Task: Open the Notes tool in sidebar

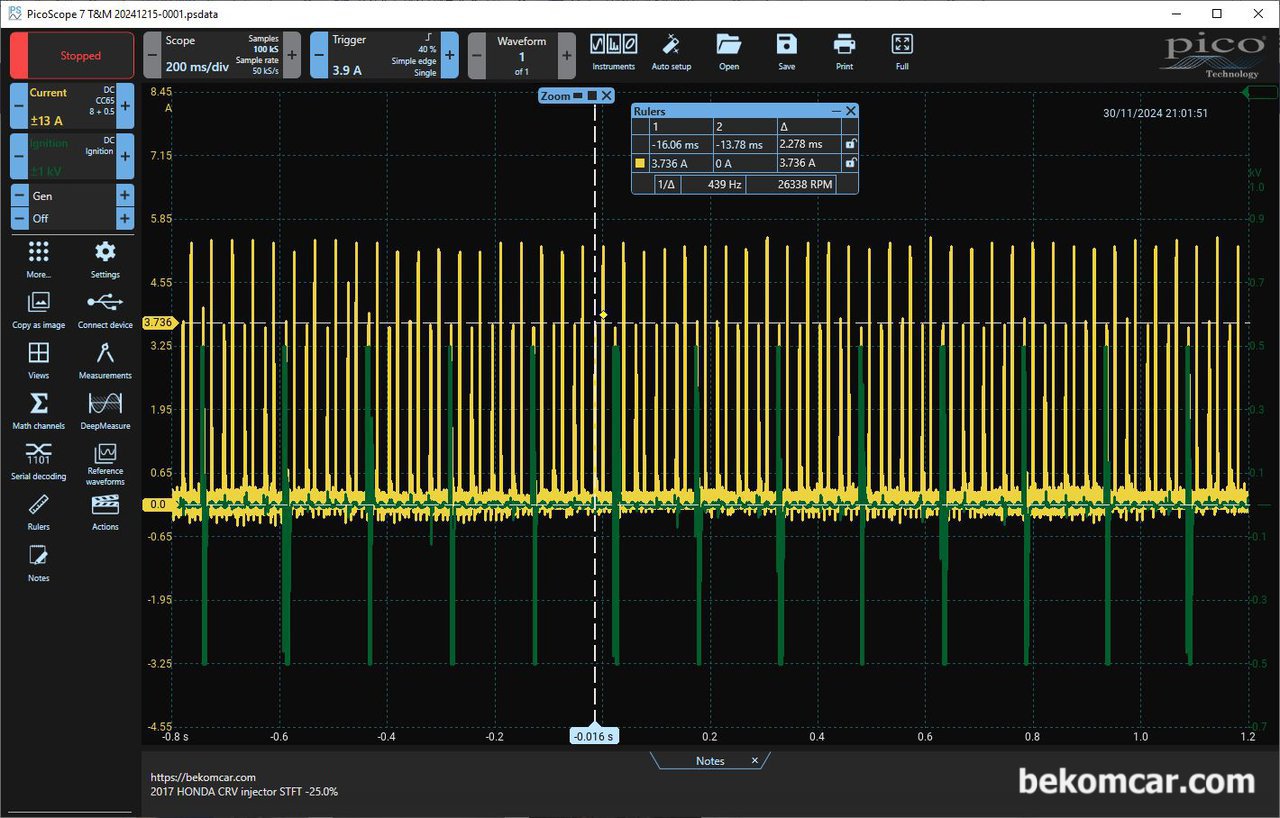Action: [38, 563]
